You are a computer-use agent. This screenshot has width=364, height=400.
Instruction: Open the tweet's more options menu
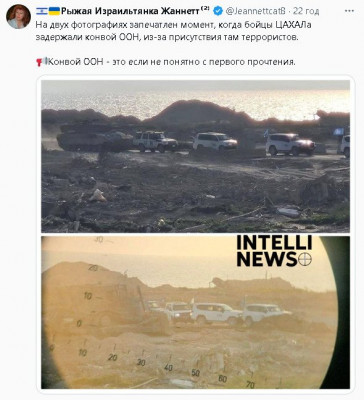tap(349, 11)
